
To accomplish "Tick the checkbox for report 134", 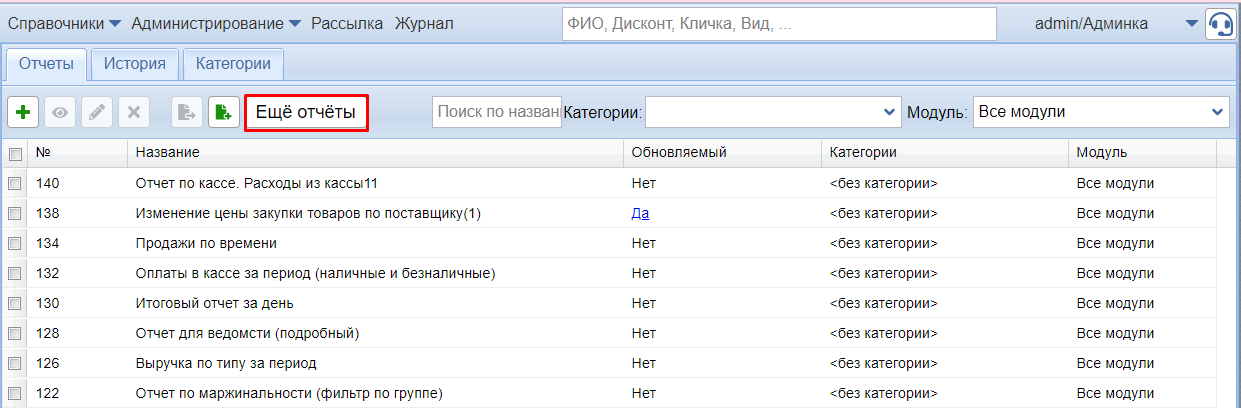I will [15, 243].
